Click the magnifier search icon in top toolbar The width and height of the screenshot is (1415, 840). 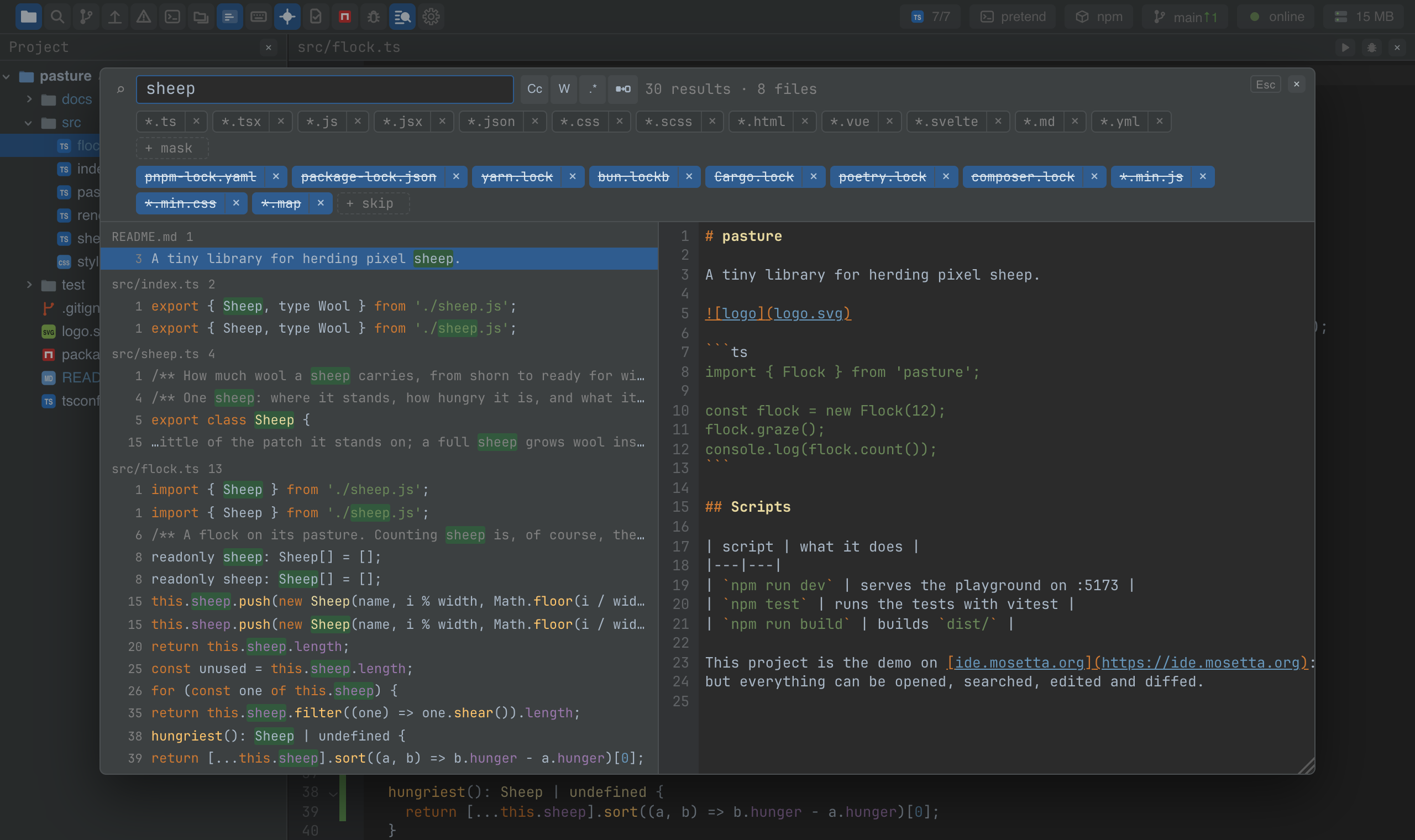[57, 17]
